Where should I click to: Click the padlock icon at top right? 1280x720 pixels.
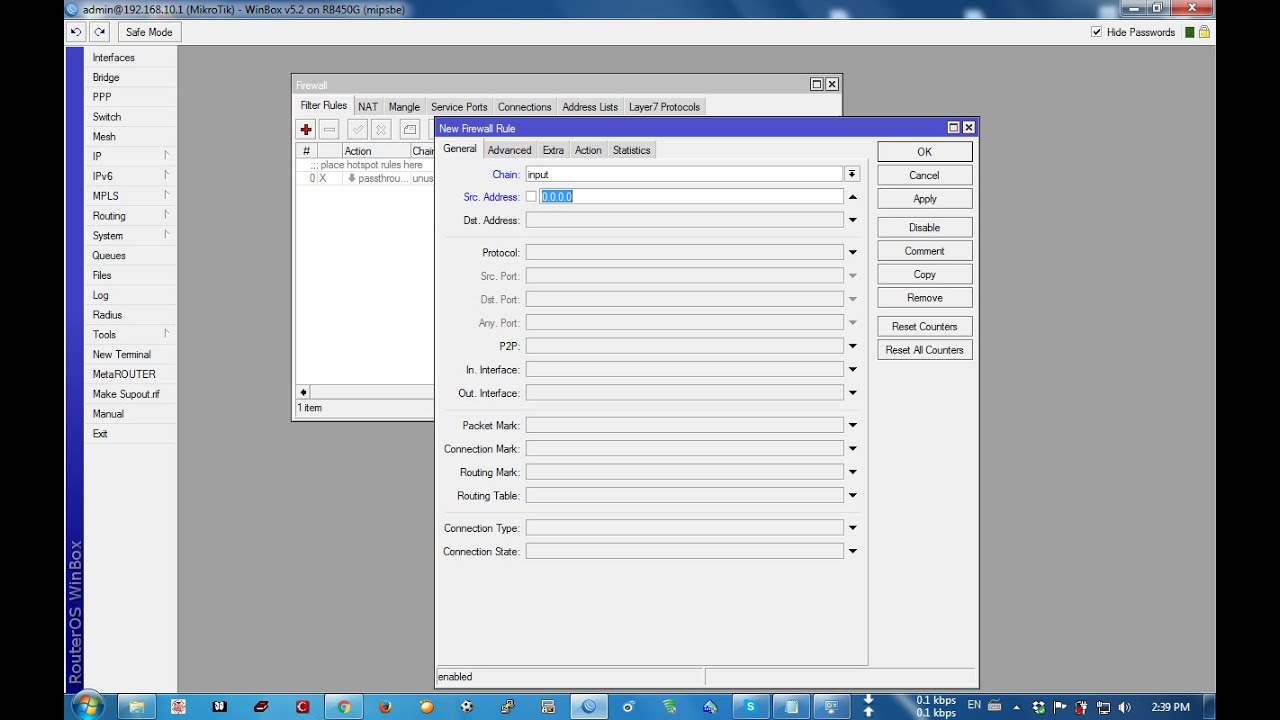[x=1204, y=32]
